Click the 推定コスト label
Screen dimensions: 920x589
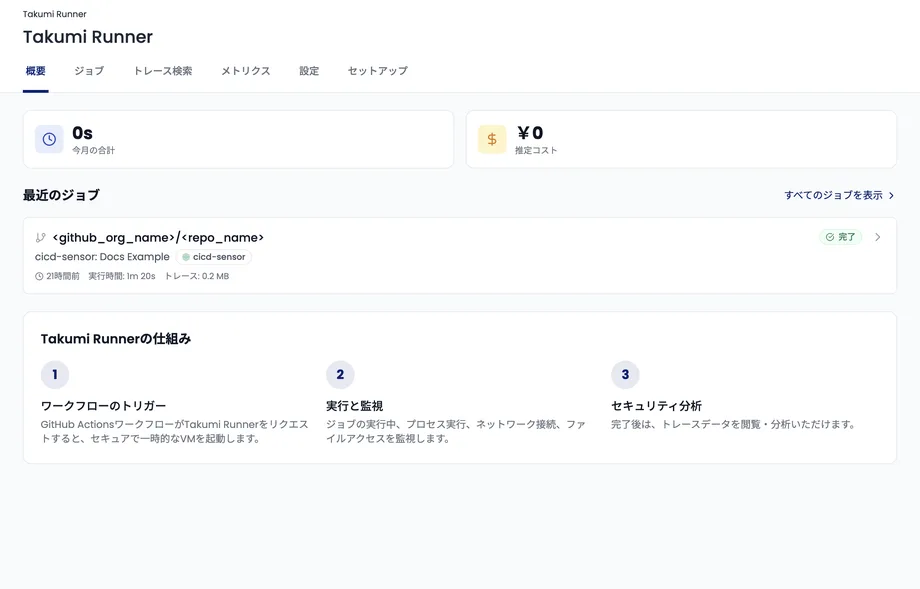536,150
